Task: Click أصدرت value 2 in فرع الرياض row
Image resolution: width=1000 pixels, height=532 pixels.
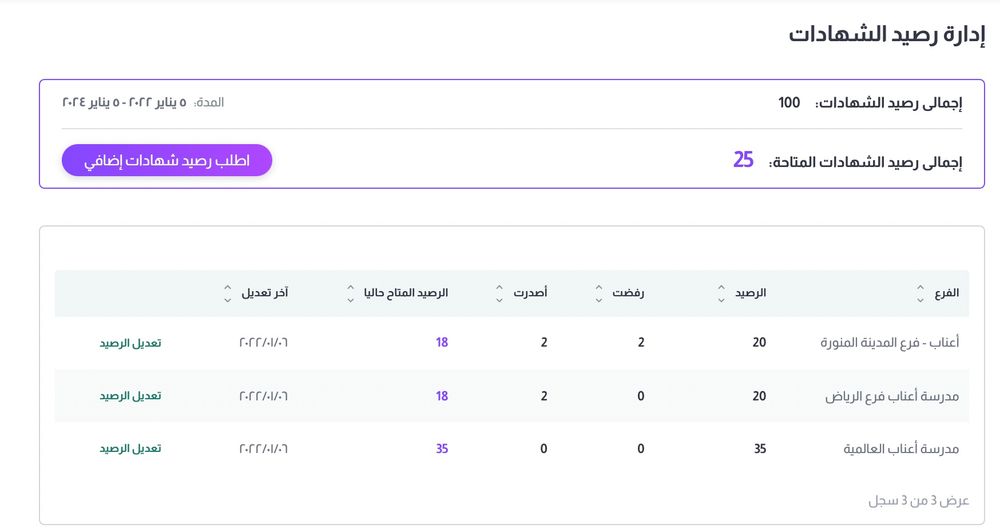Action: click(544, 396)
